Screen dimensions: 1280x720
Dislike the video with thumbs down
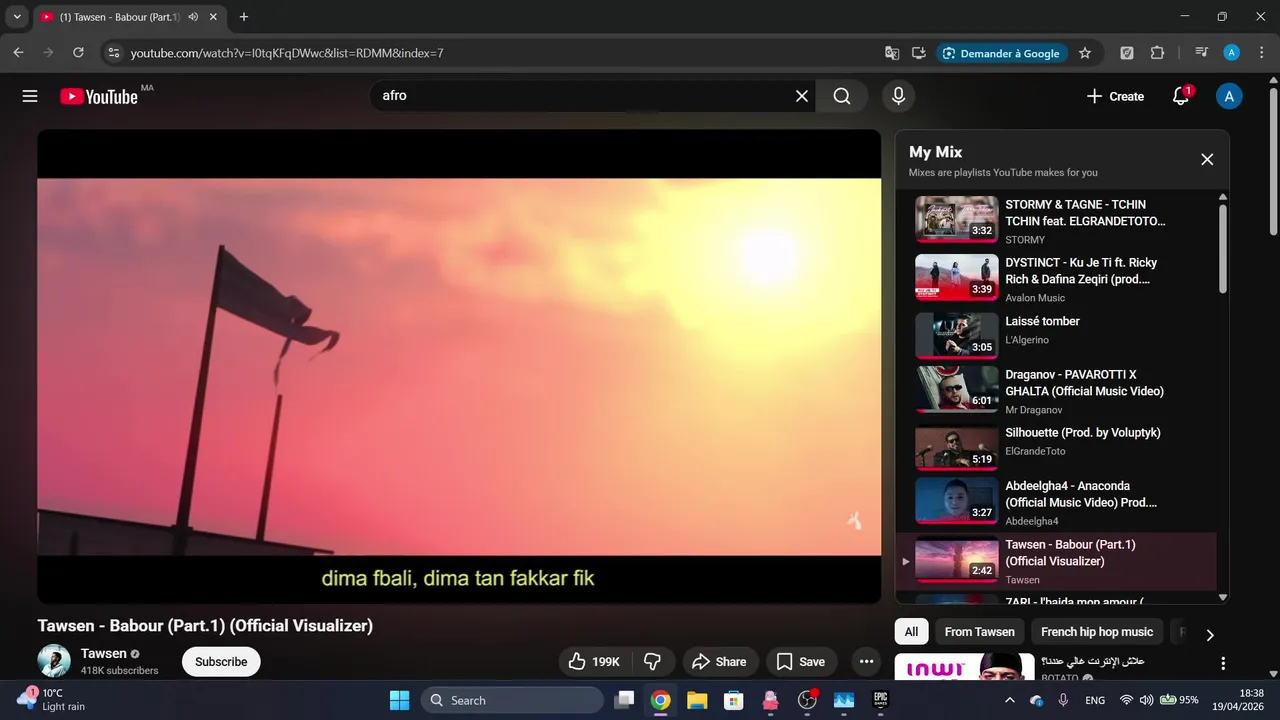click(x=653, y=662)
